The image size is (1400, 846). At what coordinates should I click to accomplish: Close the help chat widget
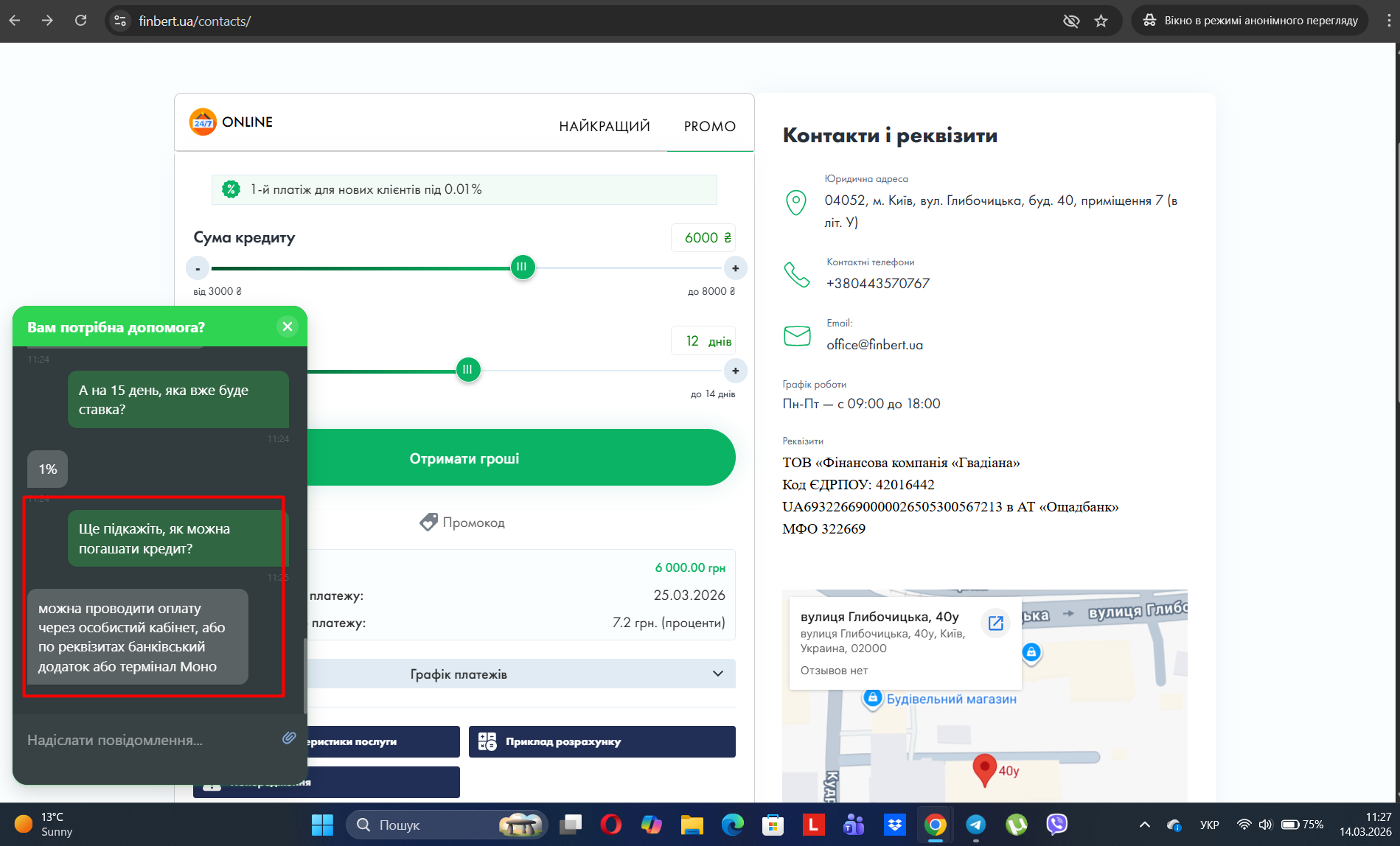point(288,326)
